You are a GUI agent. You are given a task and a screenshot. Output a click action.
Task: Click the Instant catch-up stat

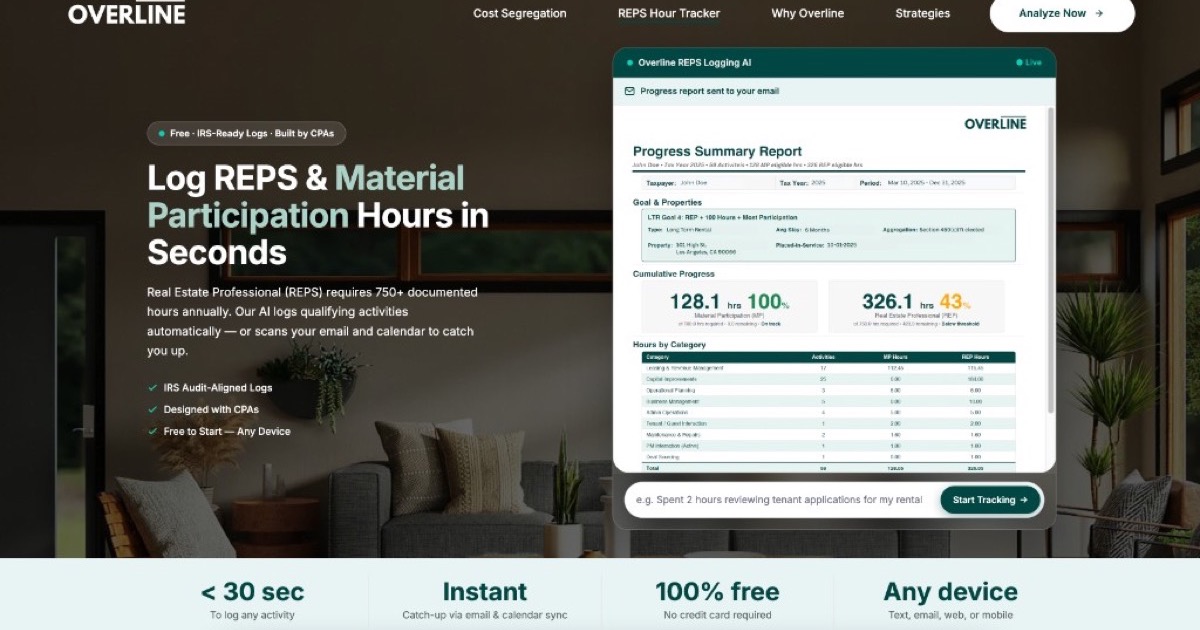[x=485, y=600]
